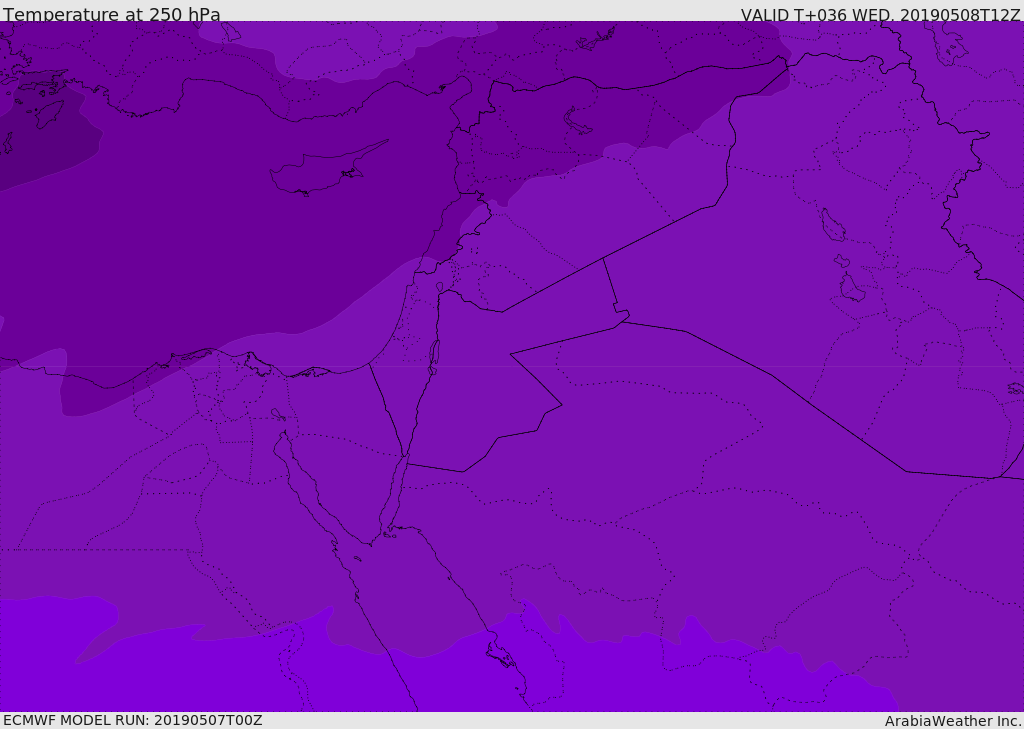1024x729 pixels.
Task: Click the Dead Sea outline
Action: pos(434,354)
